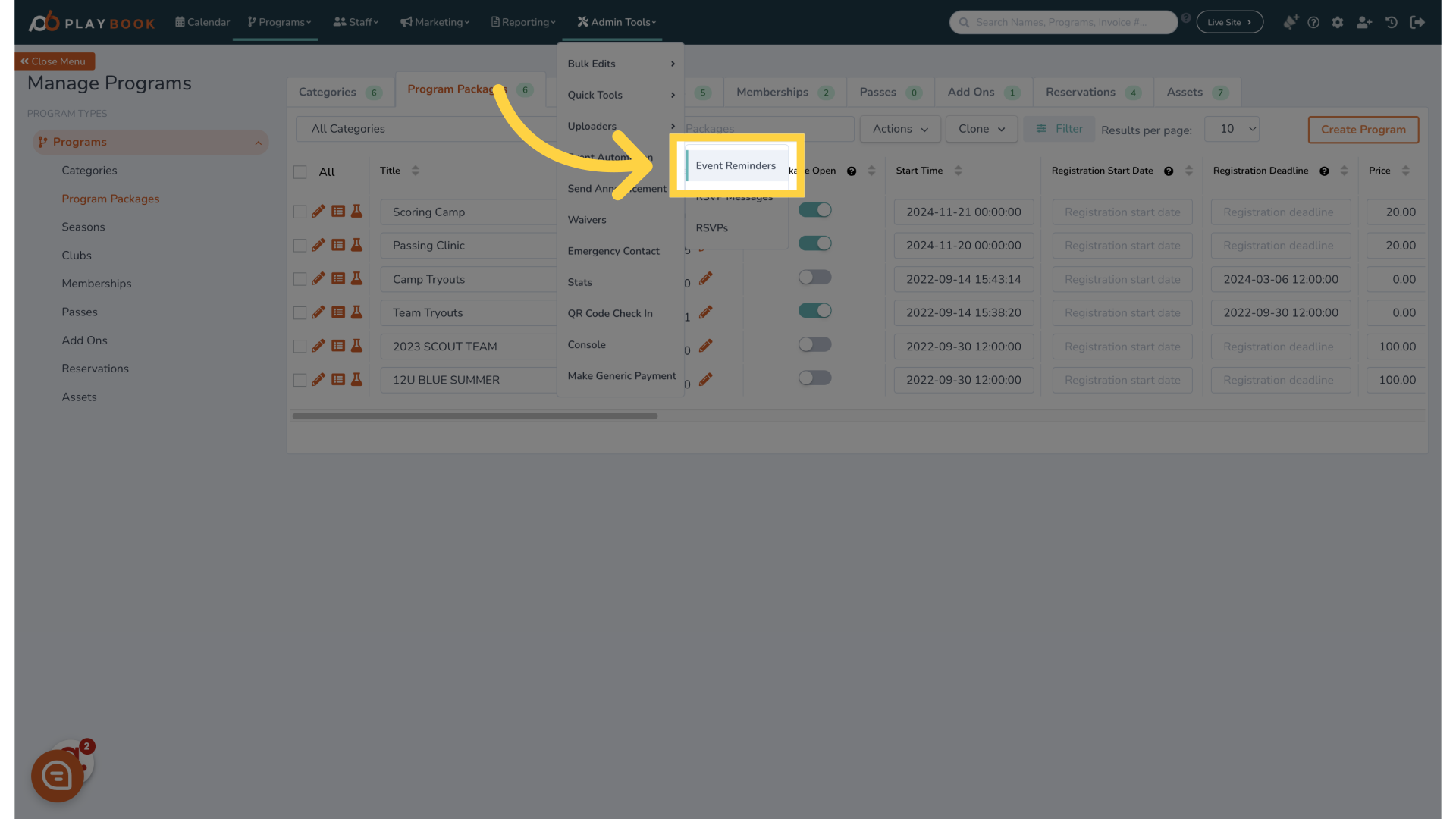This screenshot has height=819, width=1456.
Task: Click the flask icon for 12U BLUE SUMMER
Action: point(356,379)
